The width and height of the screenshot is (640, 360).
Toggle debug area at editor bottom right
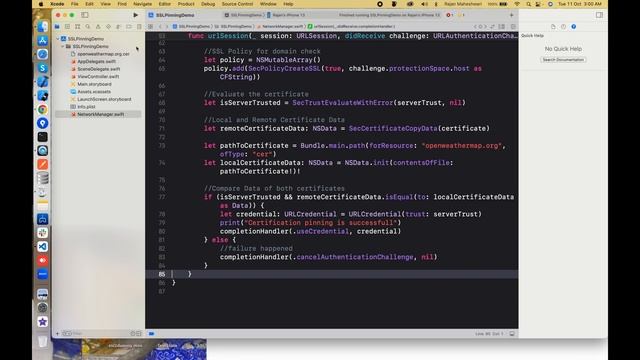(512, 333)
